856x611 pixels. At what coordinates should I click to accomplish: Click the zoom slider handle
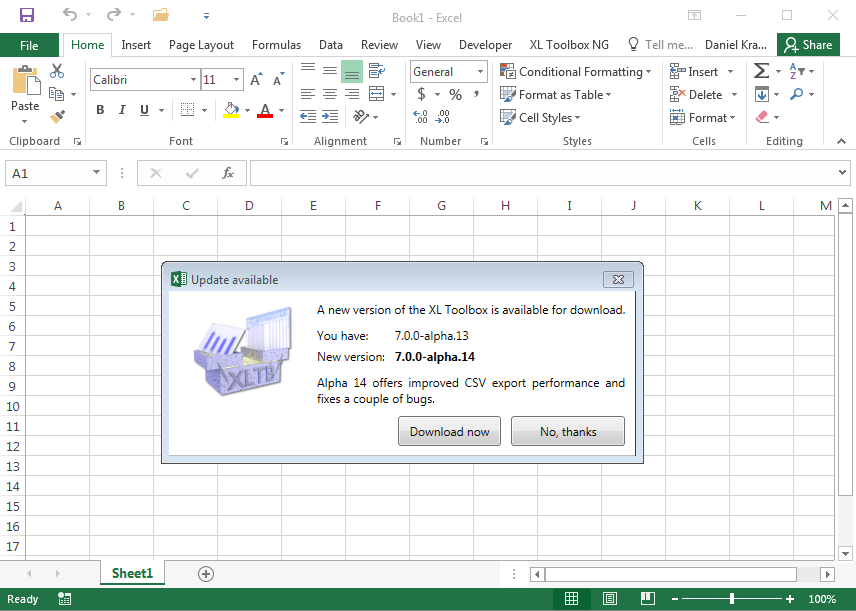pyautogui.click(x=732, y=599)
